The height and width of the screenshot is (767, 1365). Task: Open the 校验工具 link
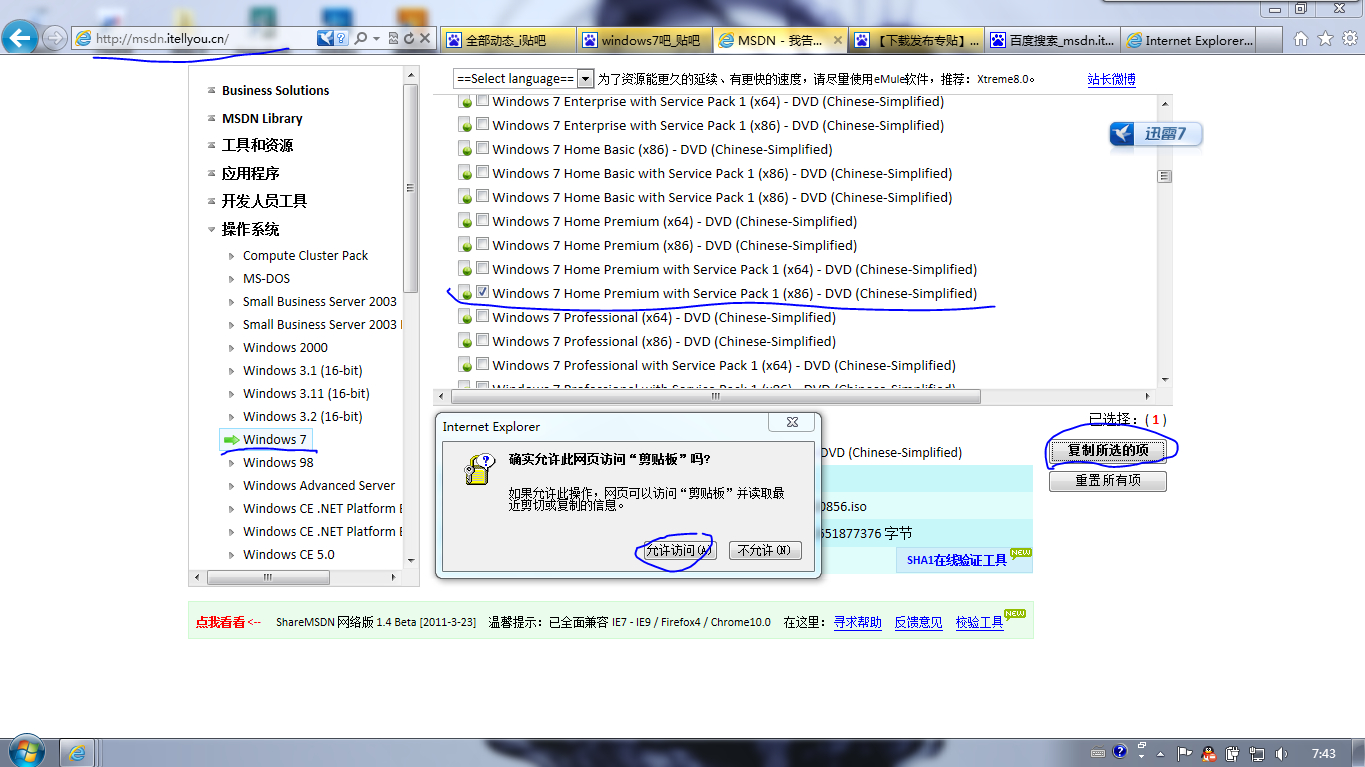coord(980,622)
